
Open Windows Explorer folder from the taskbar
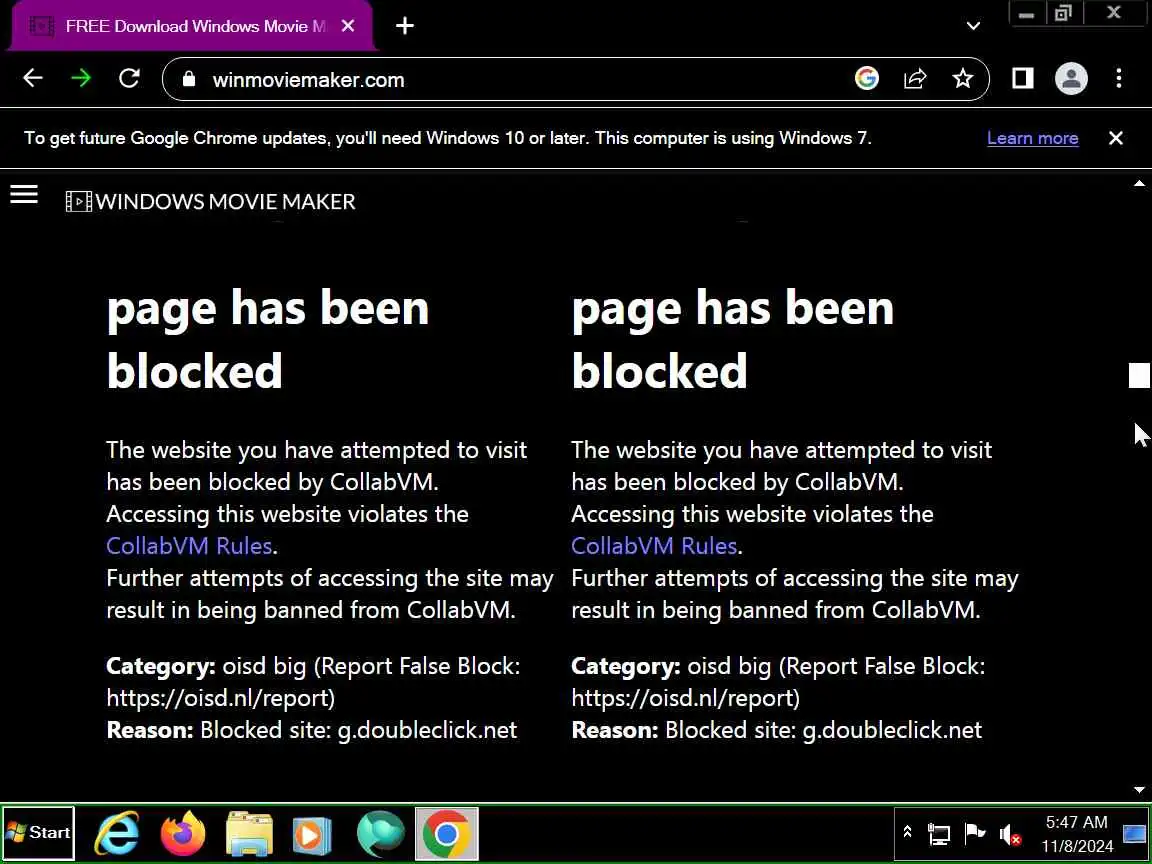(x=249, y=833)
